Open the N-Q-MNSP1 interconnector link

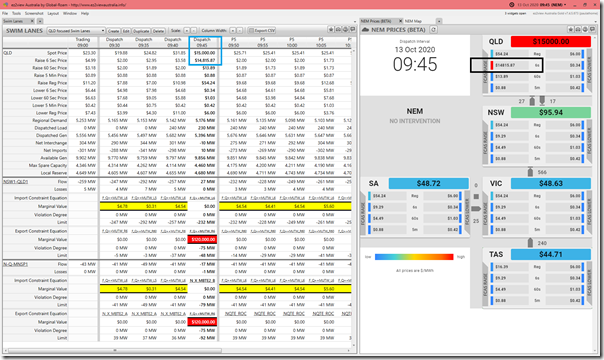(15, 264)
